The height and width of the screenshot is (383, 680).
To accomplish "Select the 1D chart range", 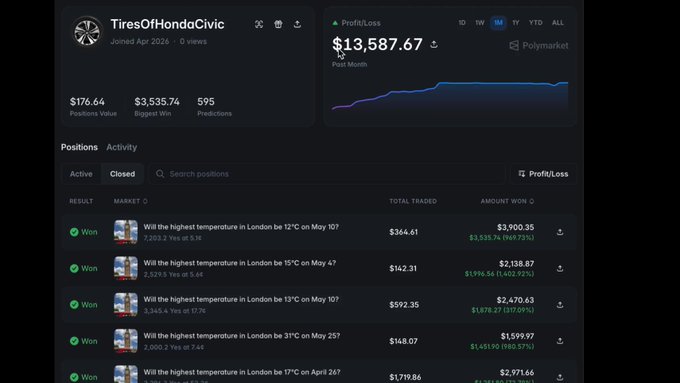I will pos(462,23).
